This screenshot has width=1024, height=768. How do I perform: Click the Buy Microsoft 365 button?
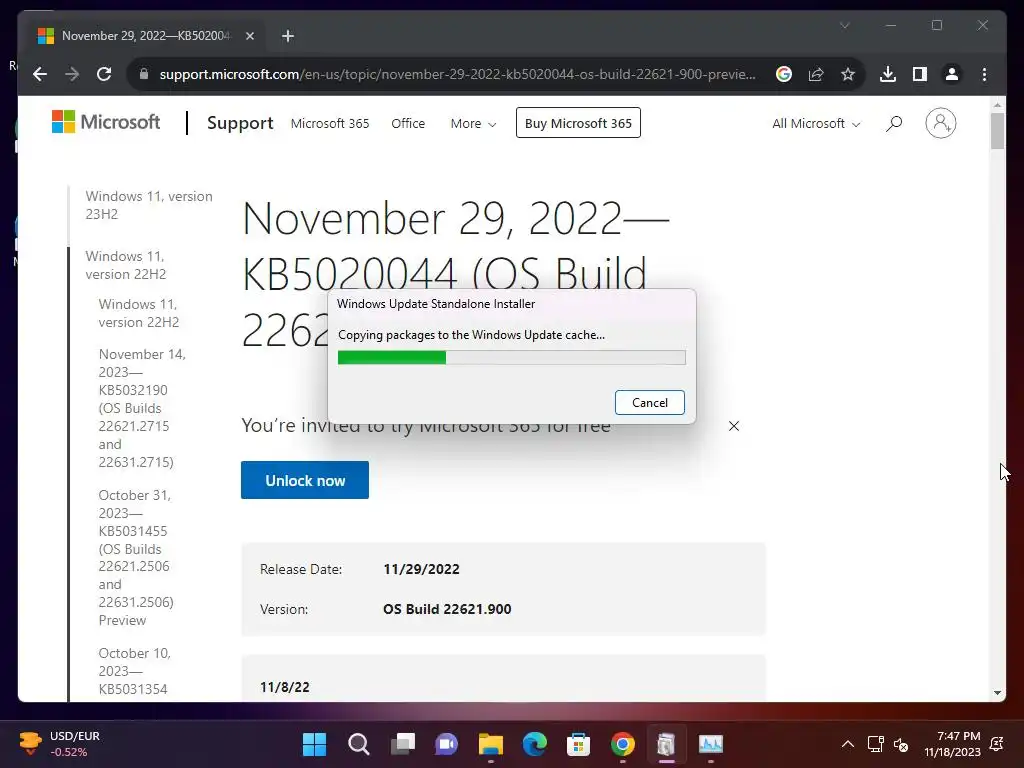578,123
